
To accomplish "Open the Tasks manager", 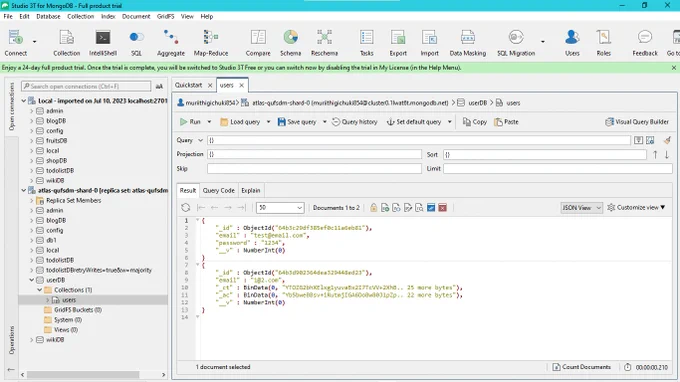I will click(366, 42).
